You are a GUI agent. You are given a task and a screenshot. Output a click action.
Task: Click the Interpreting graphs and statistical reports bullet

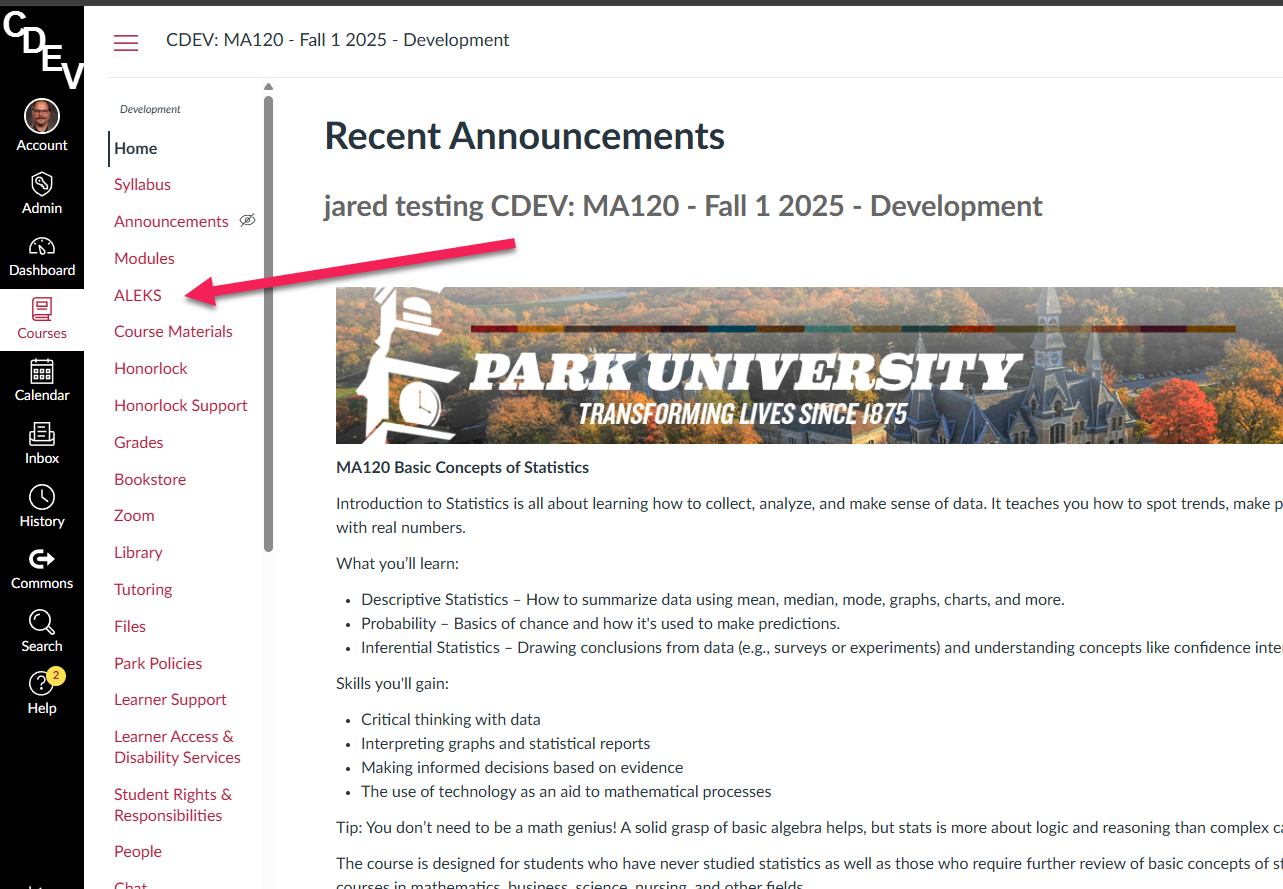pos(505,743)
